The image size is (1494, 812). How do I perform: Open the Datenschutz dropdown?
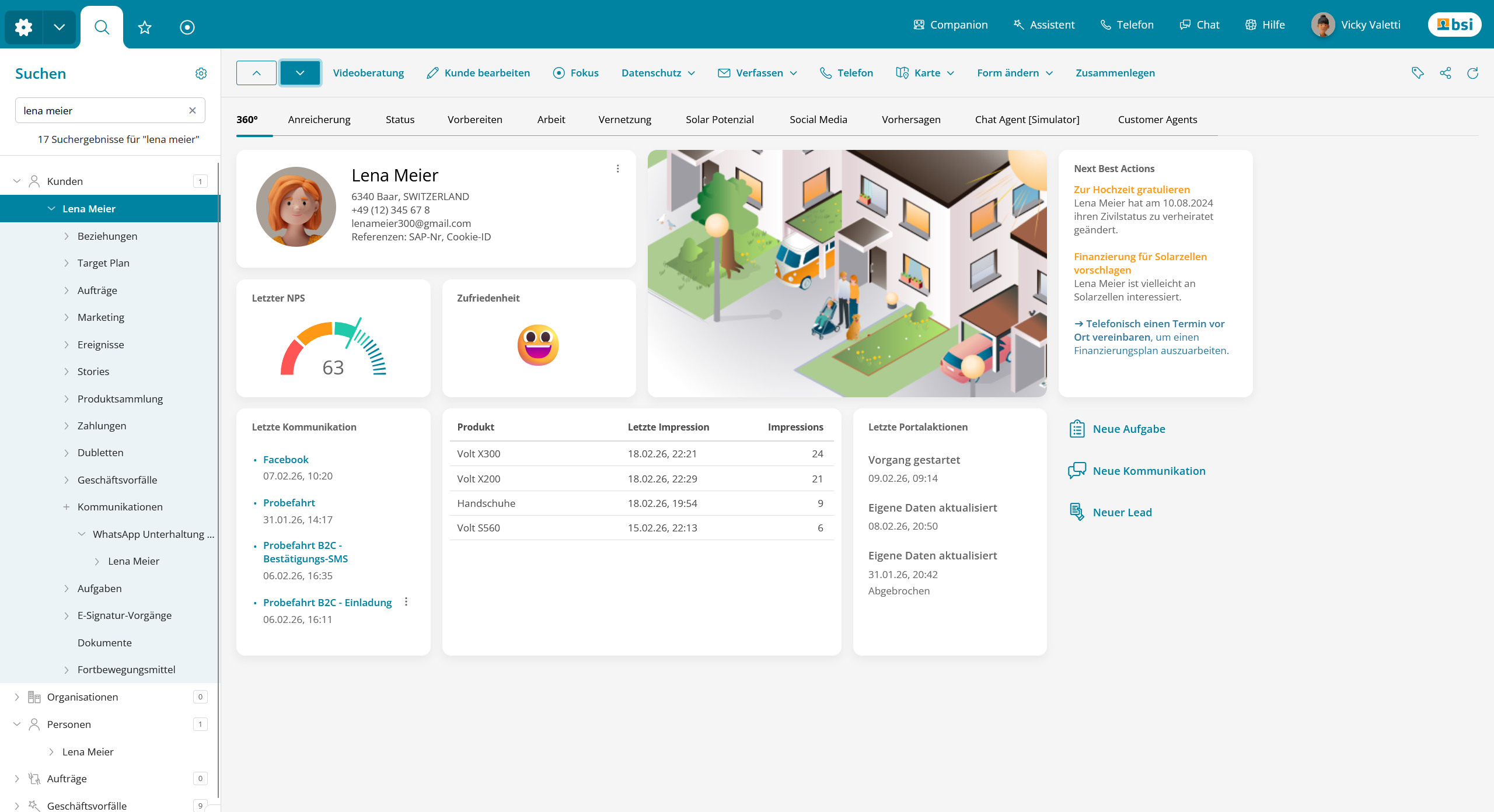click(x=658, y=73)
